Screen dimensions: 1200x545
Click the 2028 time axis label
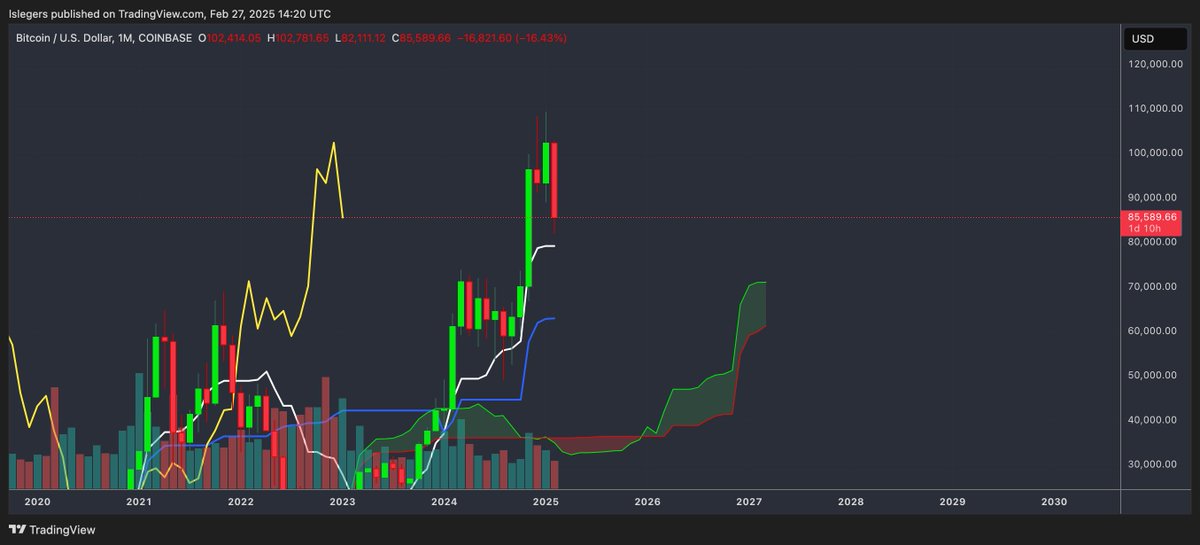coord(851,501)
